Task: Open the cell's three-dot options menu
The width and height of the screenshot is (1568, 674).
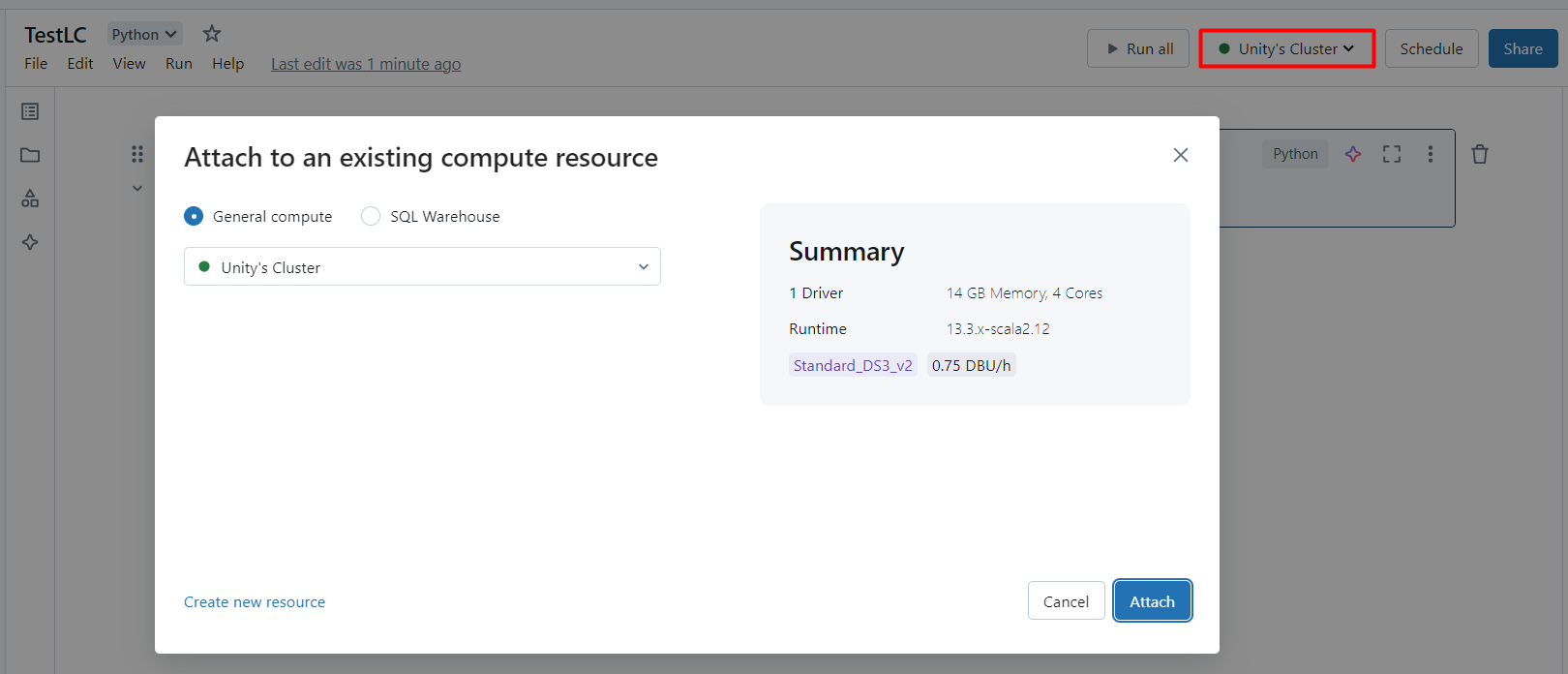Action: point(1430,154)
